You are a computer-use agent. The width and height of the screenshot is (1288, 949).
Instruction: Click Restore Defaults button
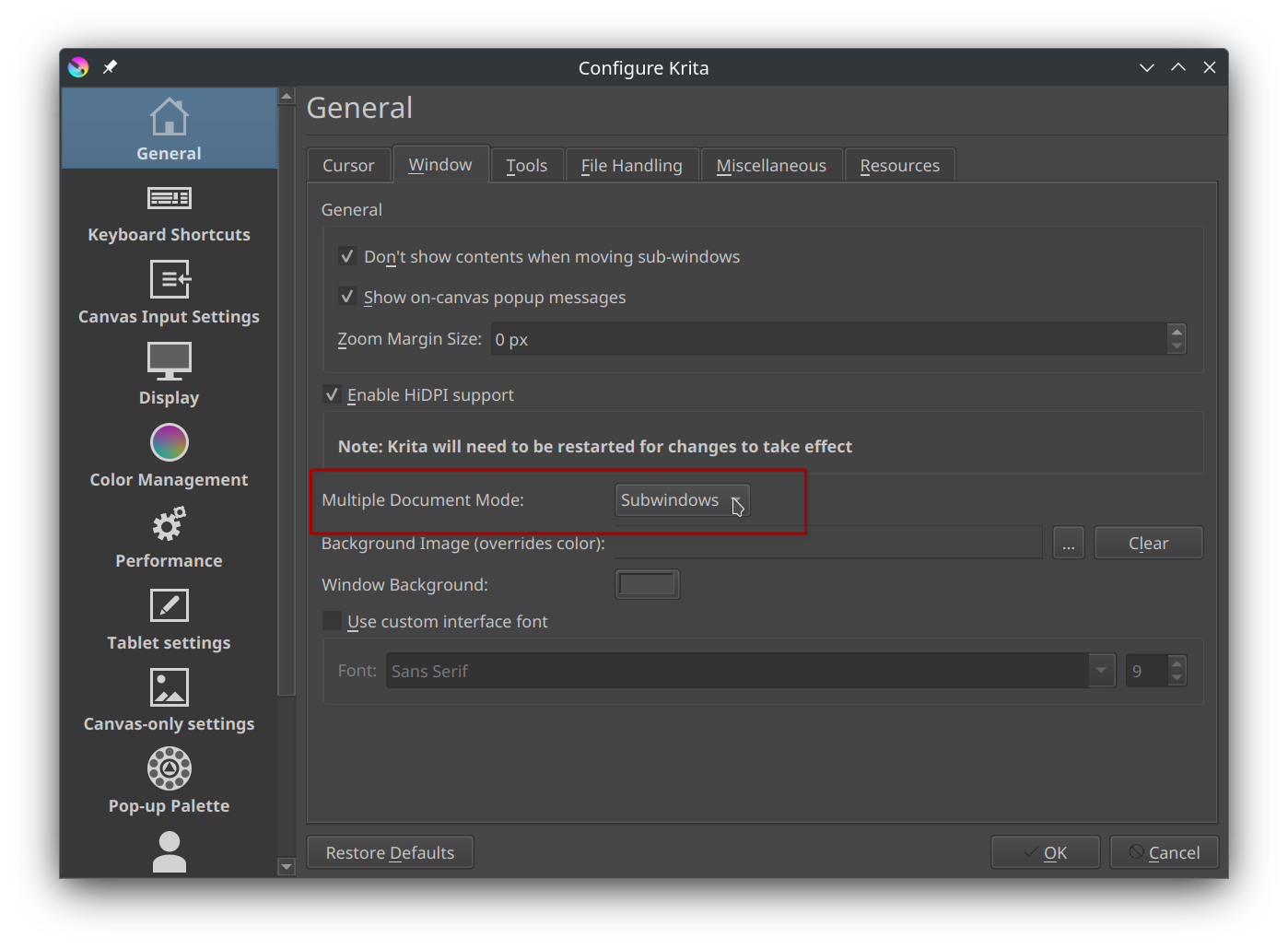[x=390, y=852]
